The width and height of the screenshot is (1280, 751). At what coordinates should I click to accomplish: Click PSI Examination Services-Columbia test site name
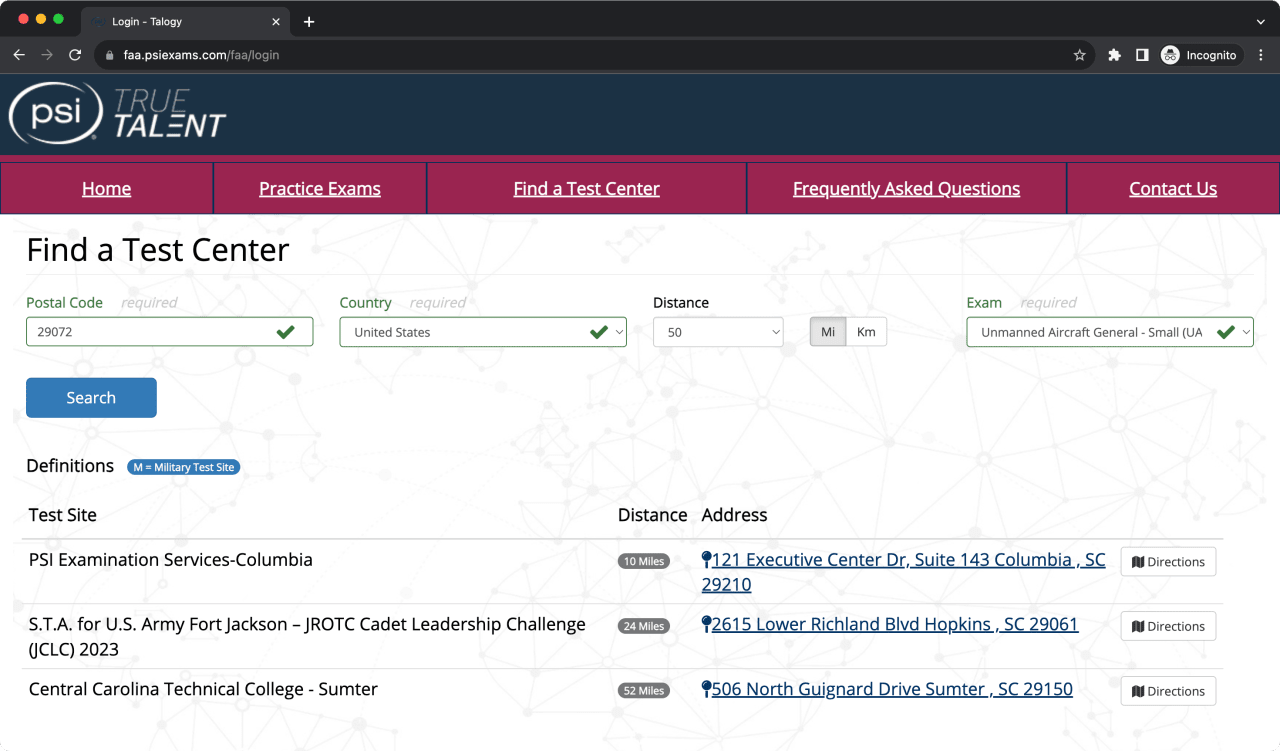click(171, 560)
